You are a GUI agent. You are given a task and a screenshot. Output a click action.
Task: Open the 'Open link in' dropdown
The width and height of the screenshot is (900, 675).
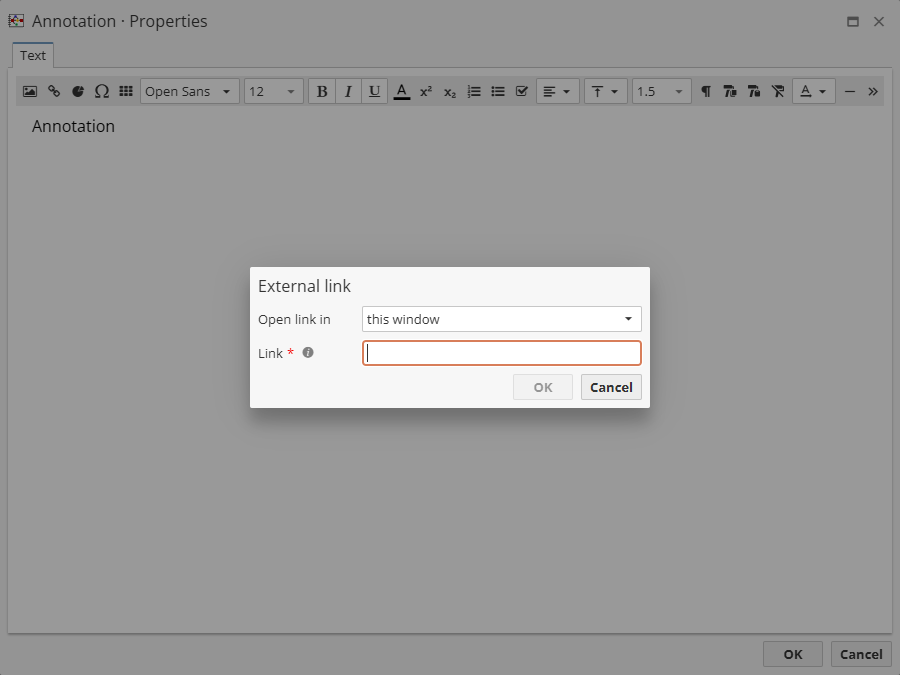(501, 319)
